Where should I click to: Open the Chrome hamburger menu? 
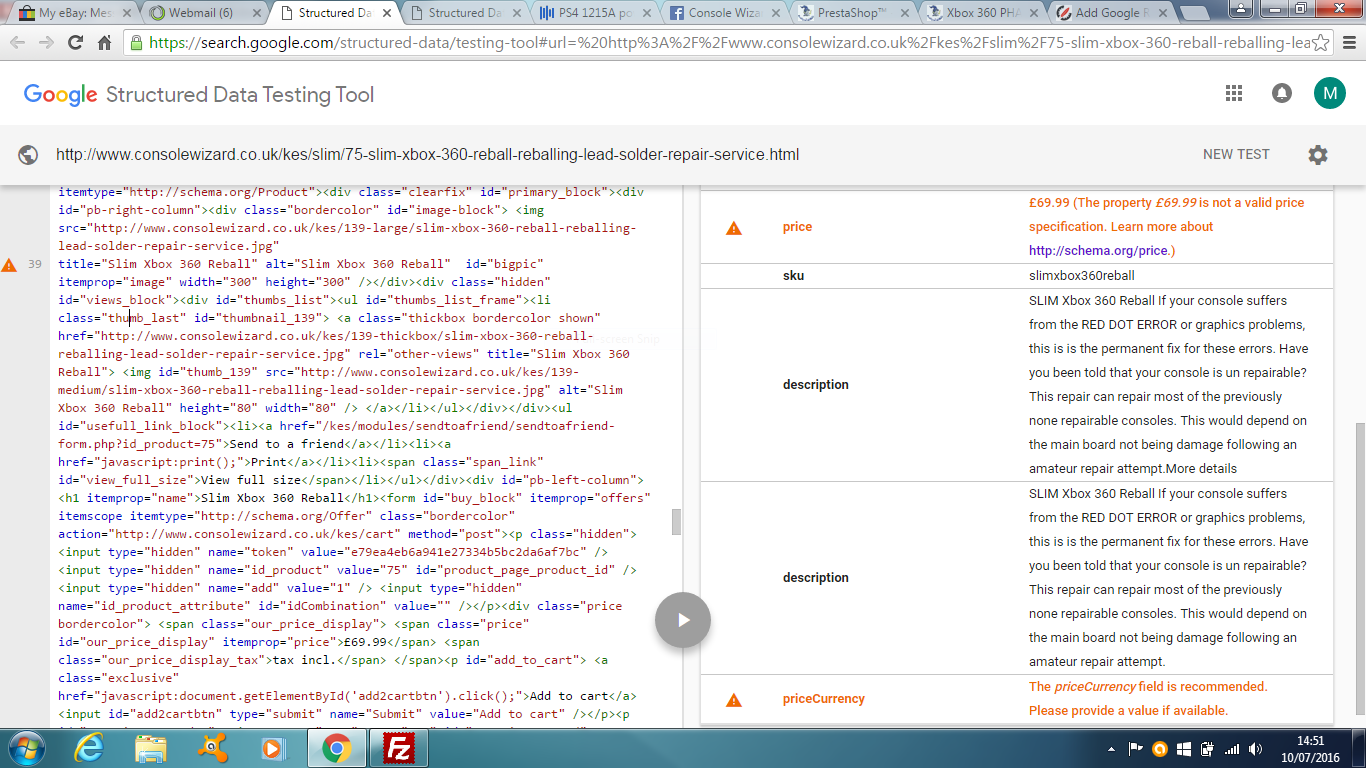tap(1348, 43)
